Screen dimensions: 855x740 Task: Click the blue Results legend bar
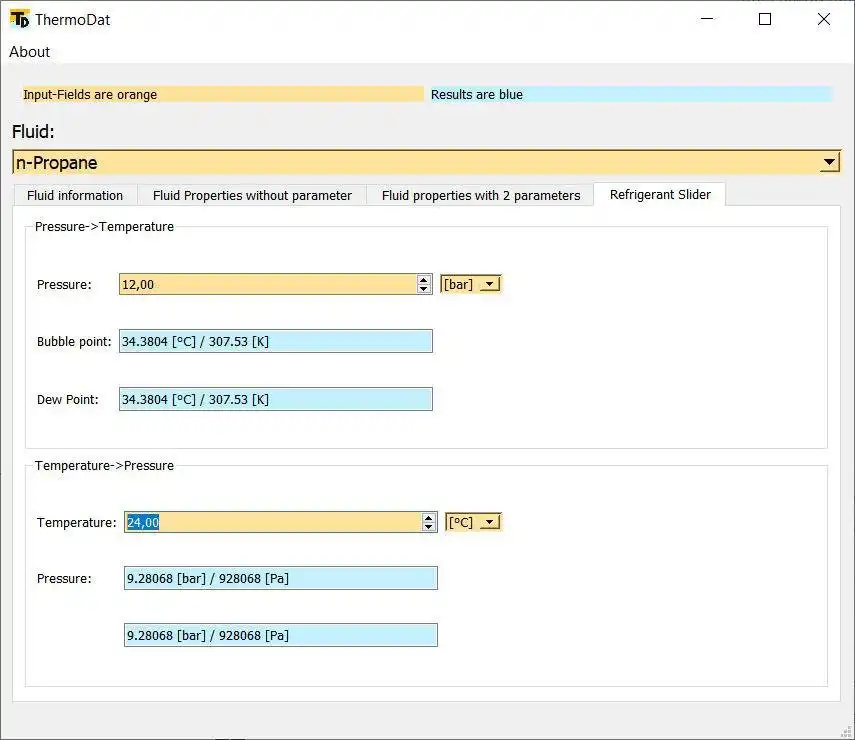pyautogui.click(x=630, y=94)
